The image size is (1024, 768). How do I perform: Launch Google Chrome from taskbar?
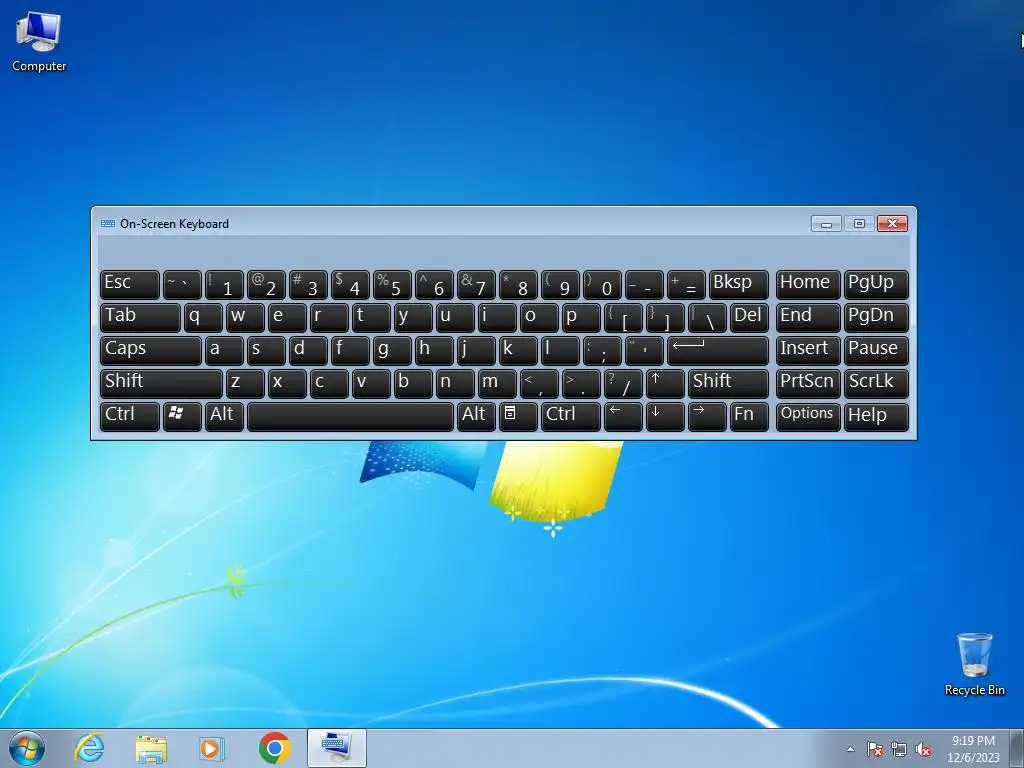(274, 748)
